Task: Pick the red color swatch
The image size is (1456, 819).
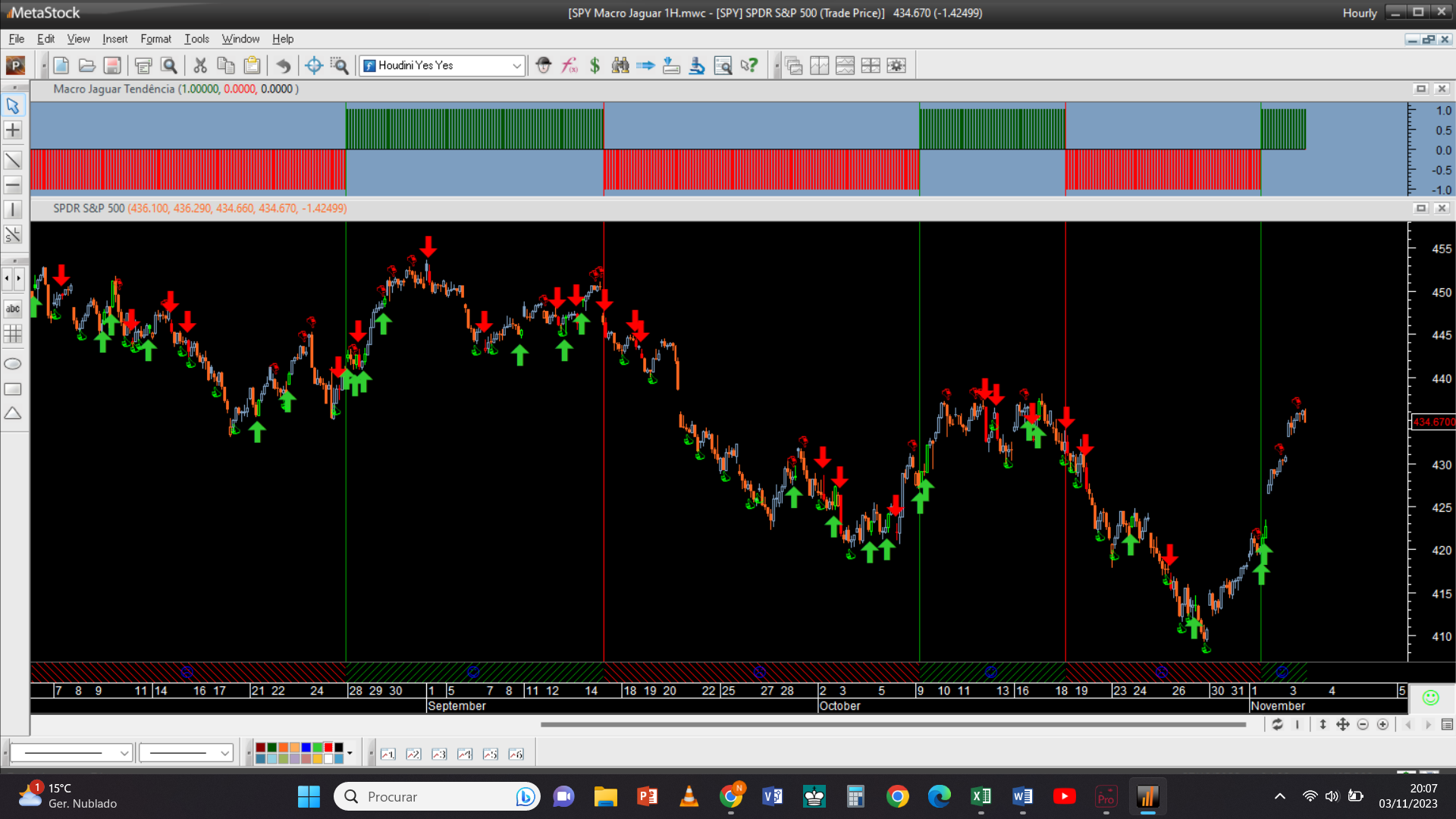Action: [x=328, y=748]
